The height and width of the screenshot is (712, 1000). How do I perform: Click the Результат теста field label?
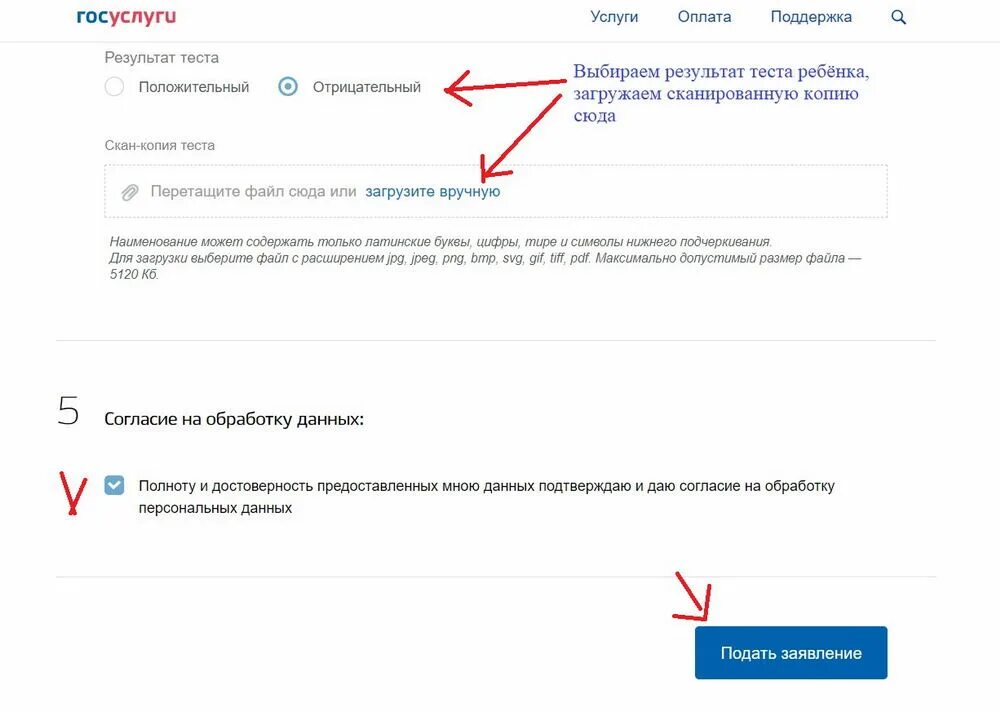point(161,58)
